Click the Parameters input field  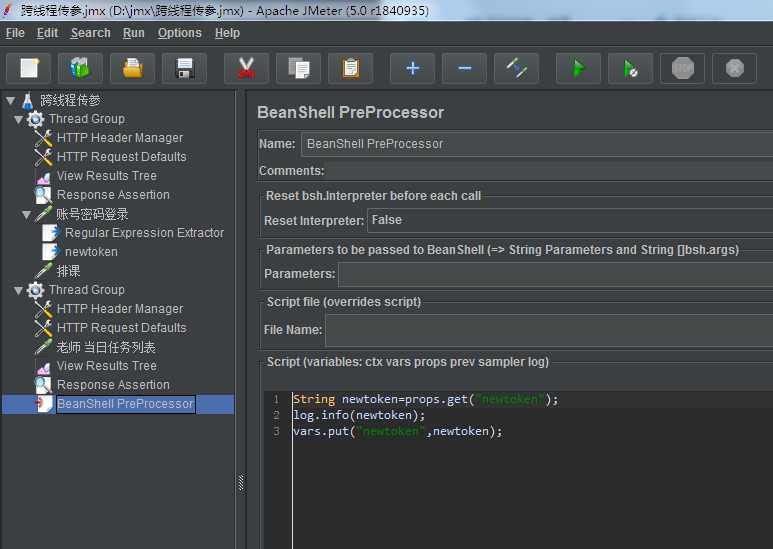[556, 274]
